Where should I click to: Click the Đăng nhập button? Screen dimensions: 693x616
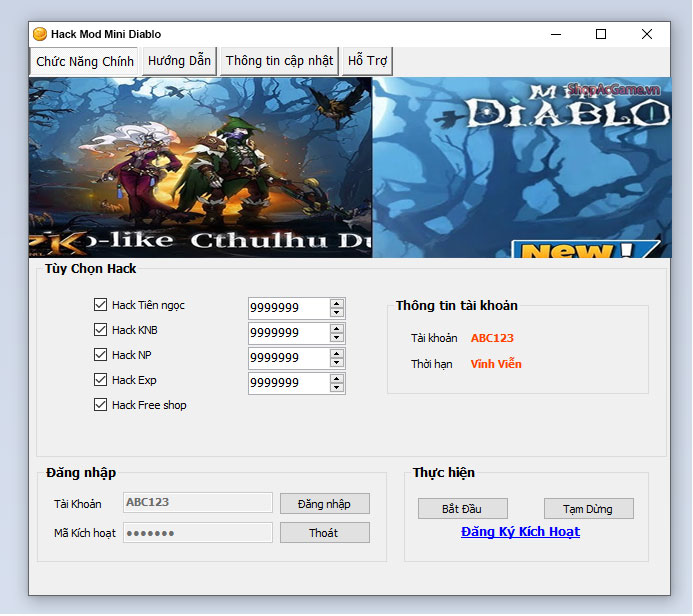point(325,504)
